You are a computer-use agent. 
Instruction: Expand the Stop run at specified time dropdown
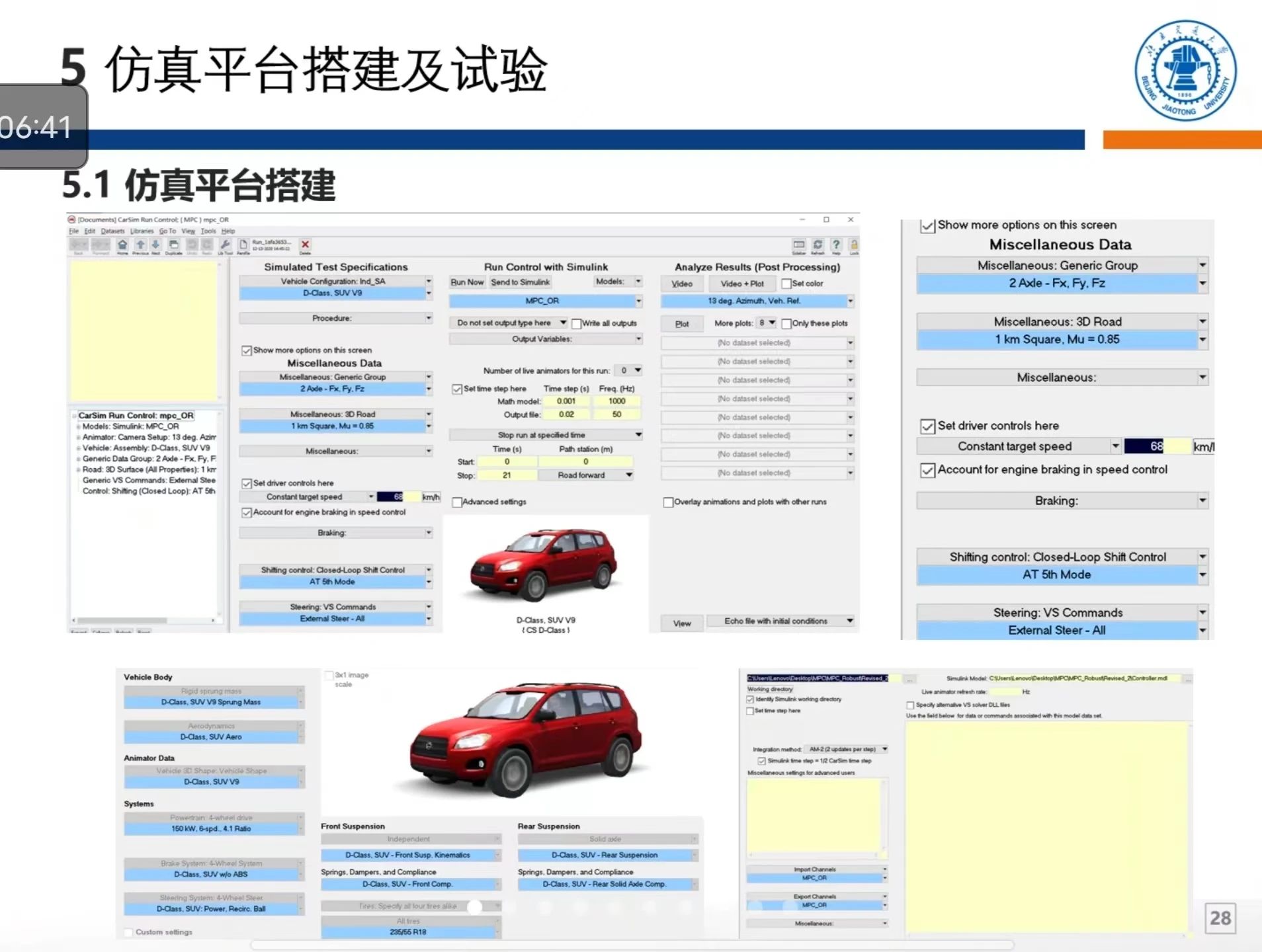[x=638, y=435]
